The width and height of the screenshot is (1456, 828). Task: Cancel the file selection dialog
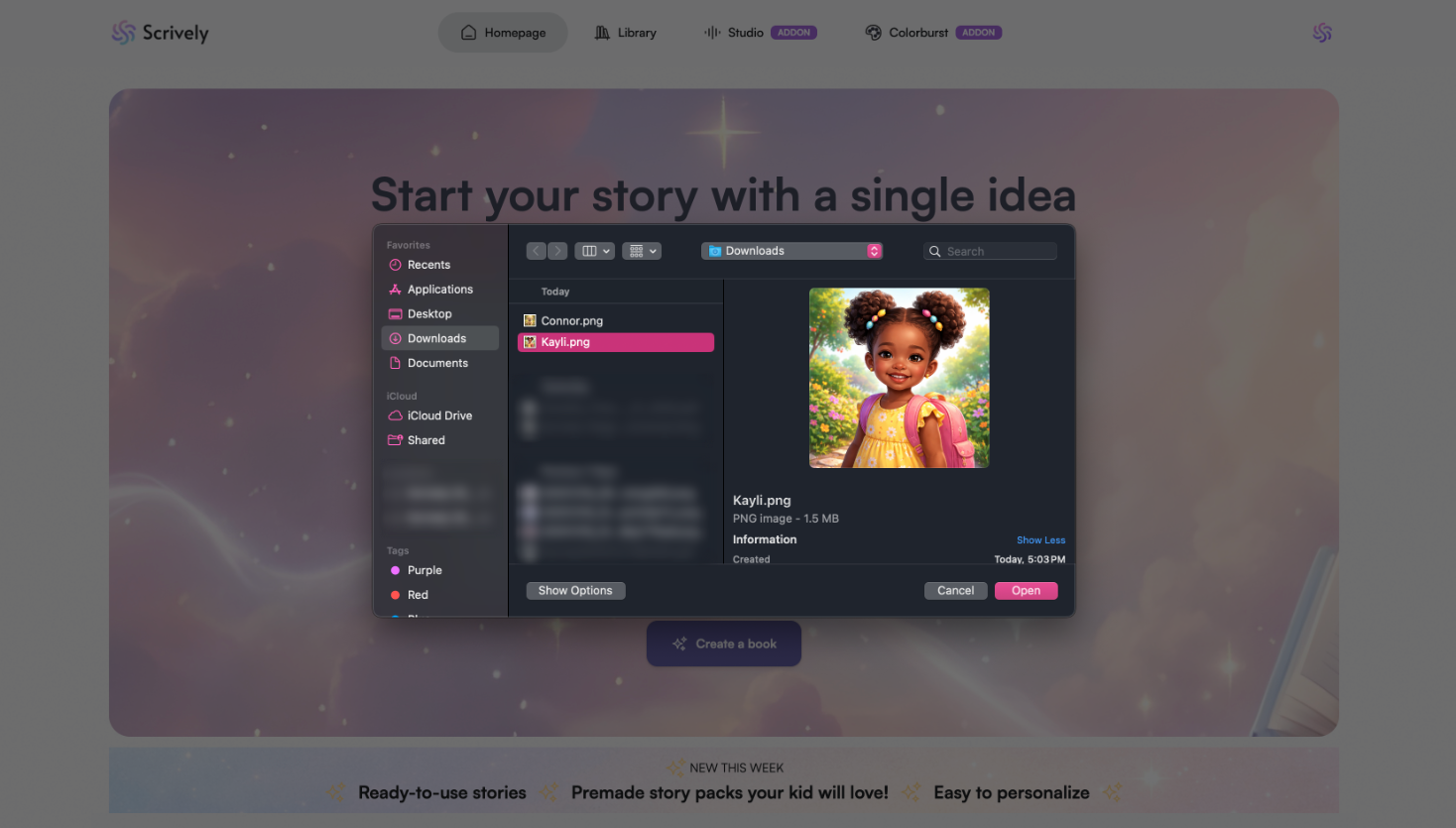pyautogui.click(x=956, y=591)
